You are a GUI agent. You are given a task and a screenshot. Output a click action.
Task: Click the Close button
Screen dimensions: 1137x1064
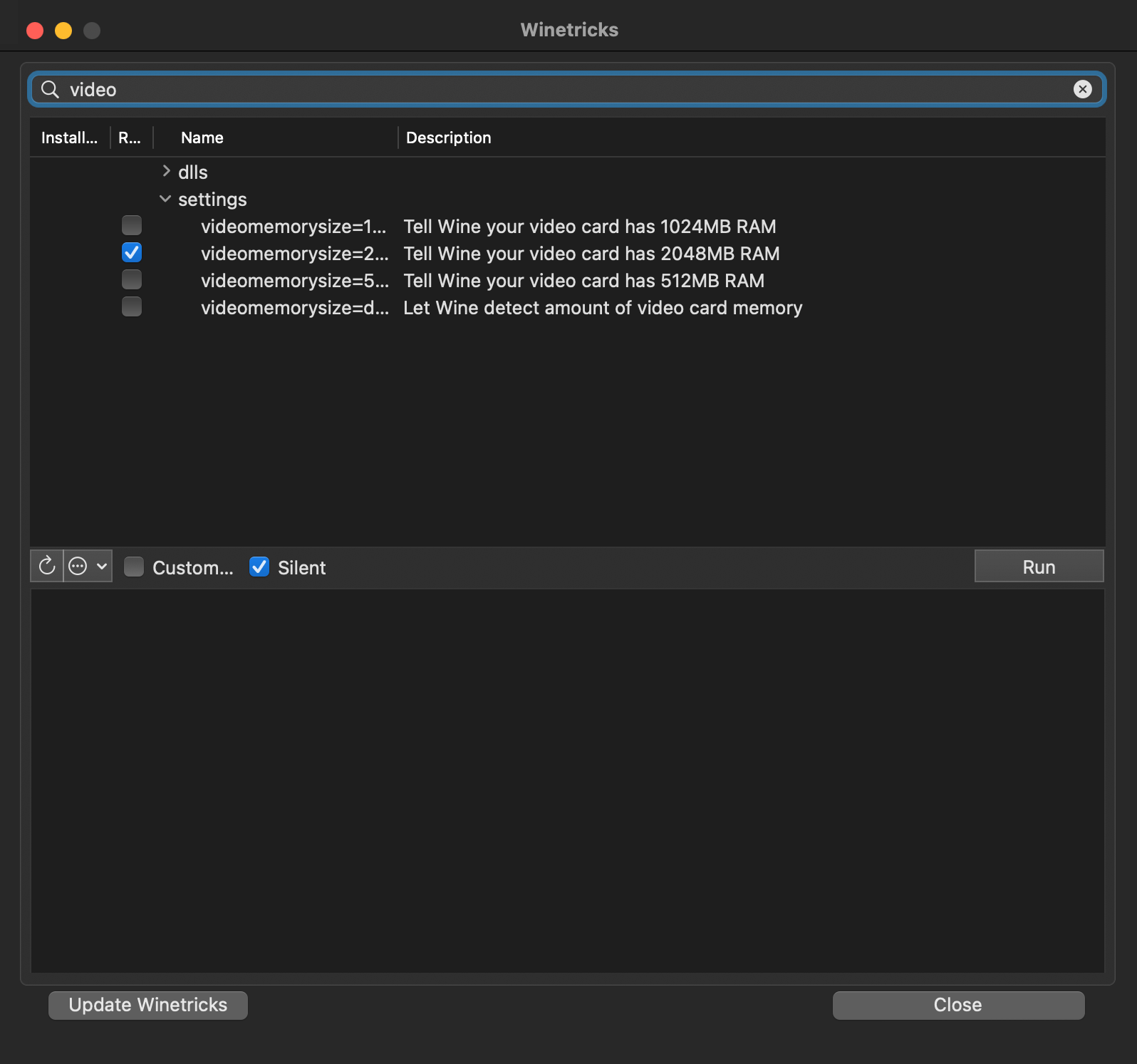(x=958, y=1005)
